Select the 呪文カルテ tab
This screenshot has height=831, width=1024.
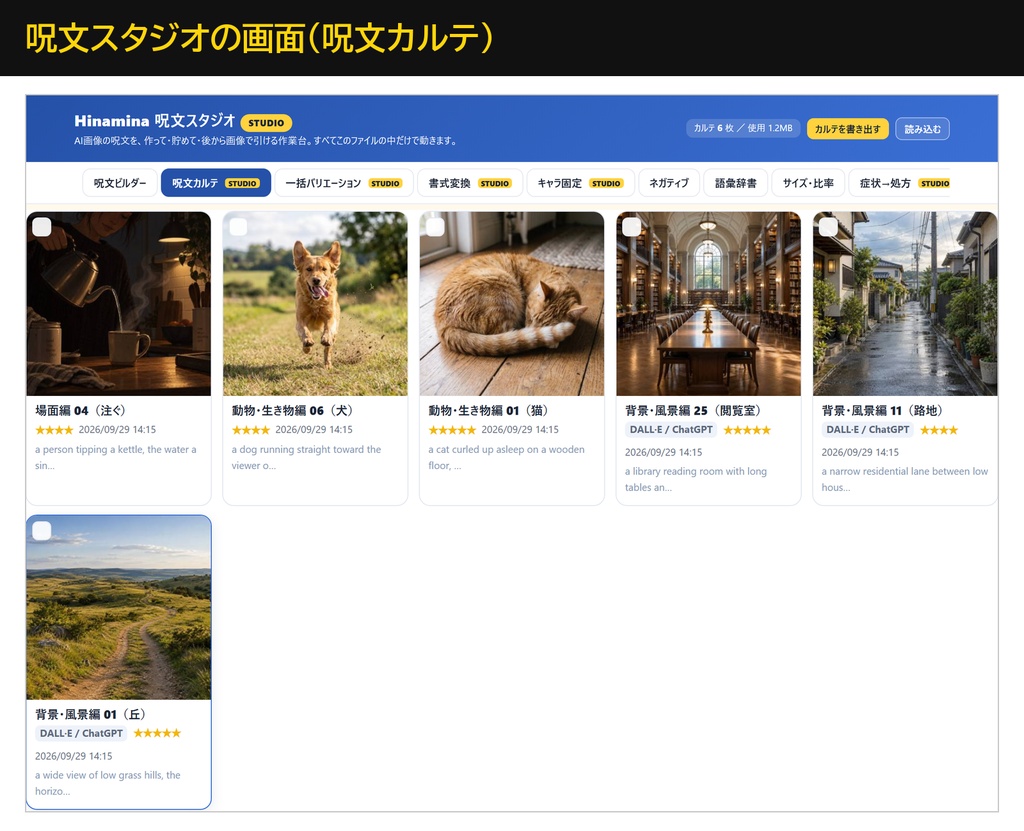pos(216,183)
